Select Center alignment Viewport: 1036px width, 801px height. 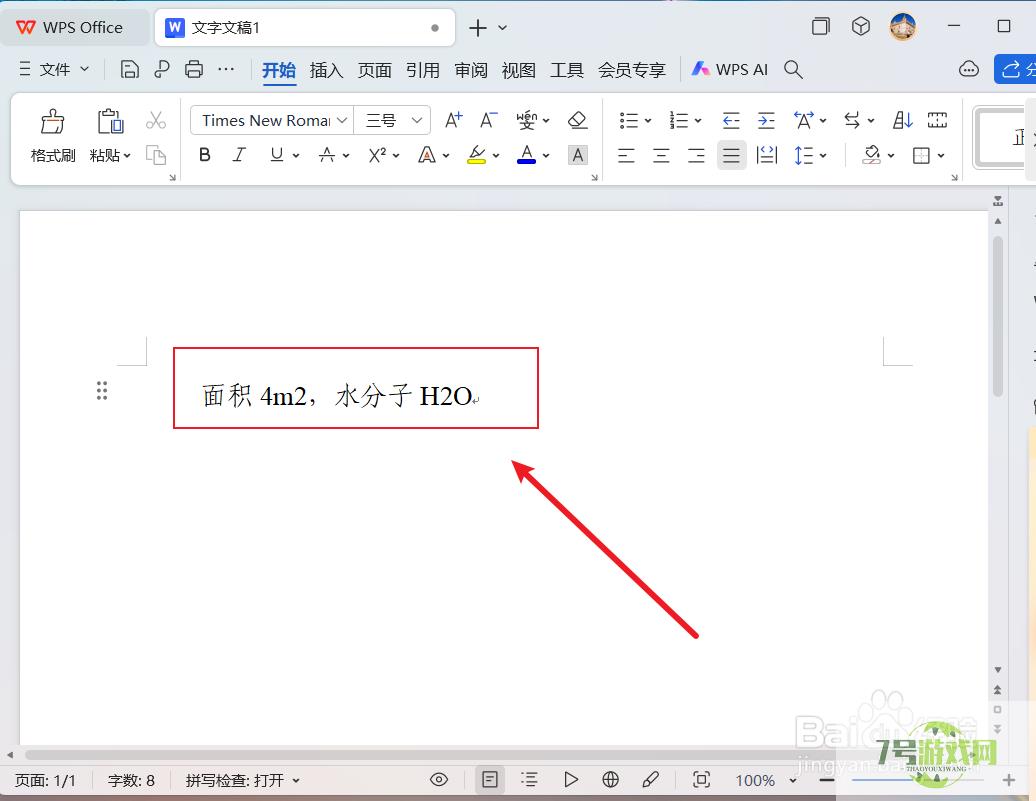661,155
